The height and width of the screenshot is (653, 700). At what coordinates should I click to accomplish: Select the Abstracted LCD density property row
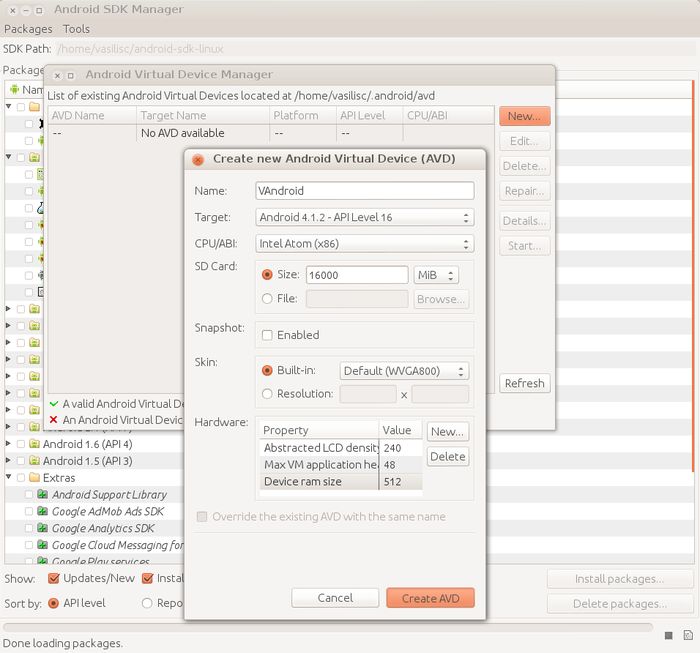(x=341, y=448)
